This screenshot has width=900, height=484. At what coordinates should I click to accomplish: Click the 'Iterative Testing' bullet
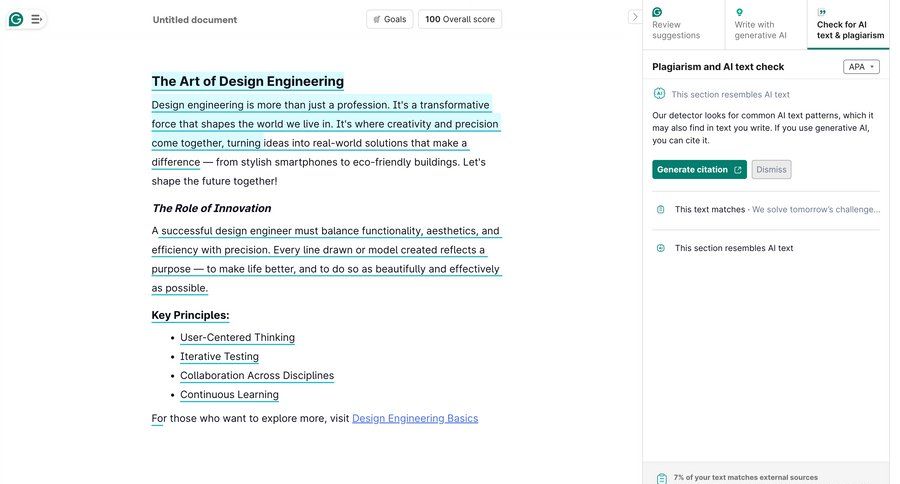click(219, 357)
